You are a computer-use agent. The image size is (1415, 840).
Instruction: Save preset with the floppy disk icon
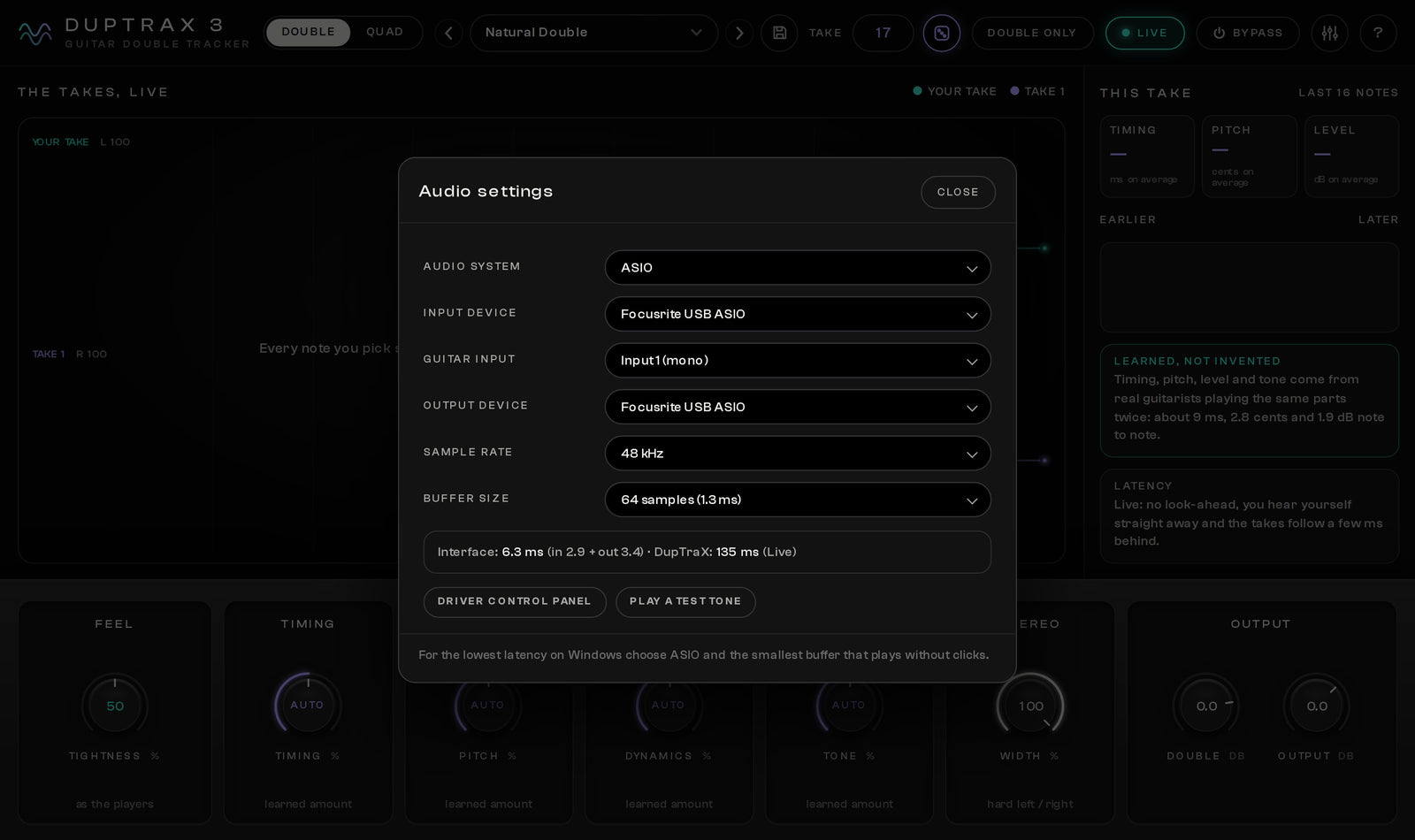click(779, 33)
